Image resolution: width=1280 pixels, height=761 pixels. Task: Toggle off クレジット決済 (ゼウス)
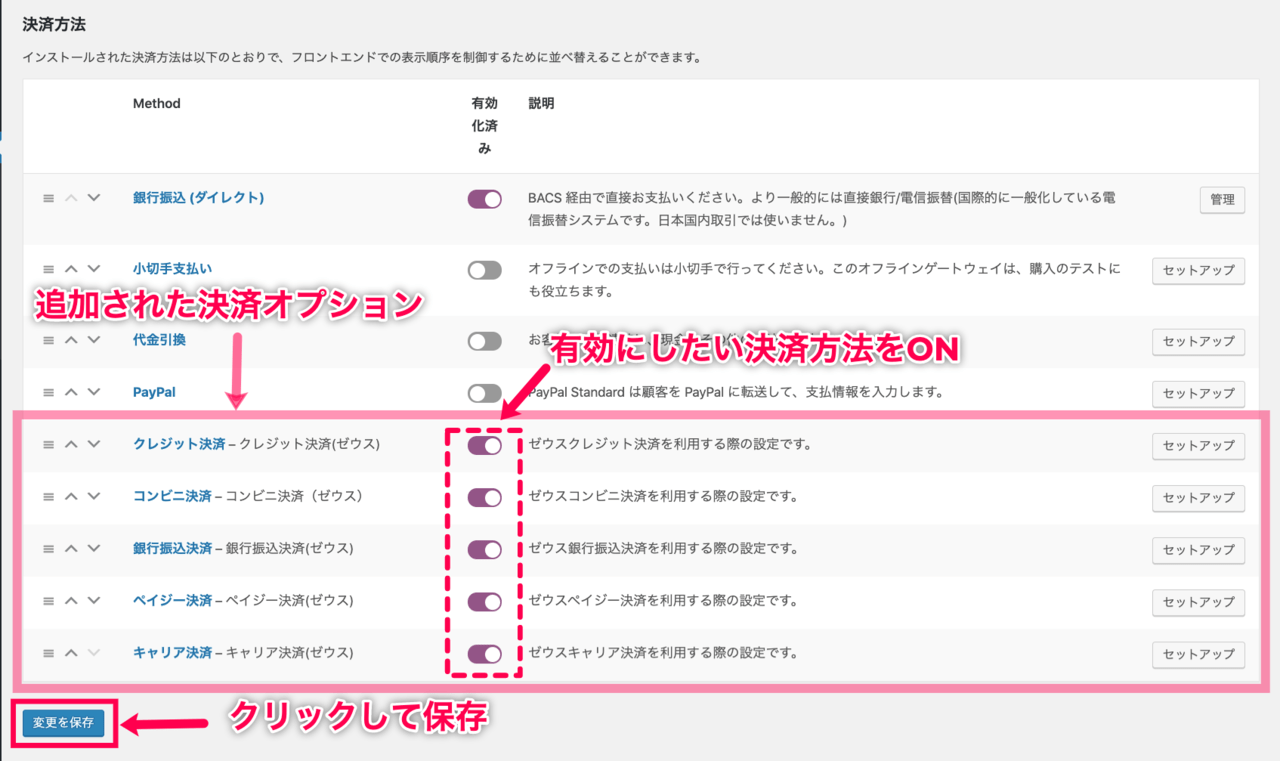(484, 445)
